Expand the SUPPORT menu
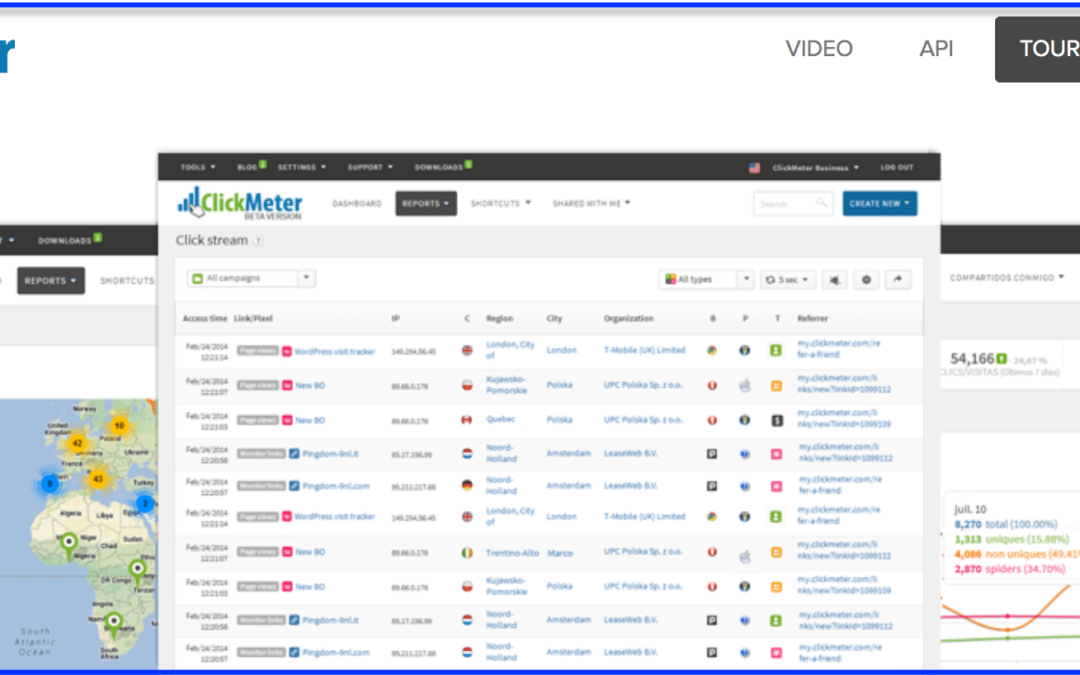This screenshot has width=1080, height=675. 370,167
